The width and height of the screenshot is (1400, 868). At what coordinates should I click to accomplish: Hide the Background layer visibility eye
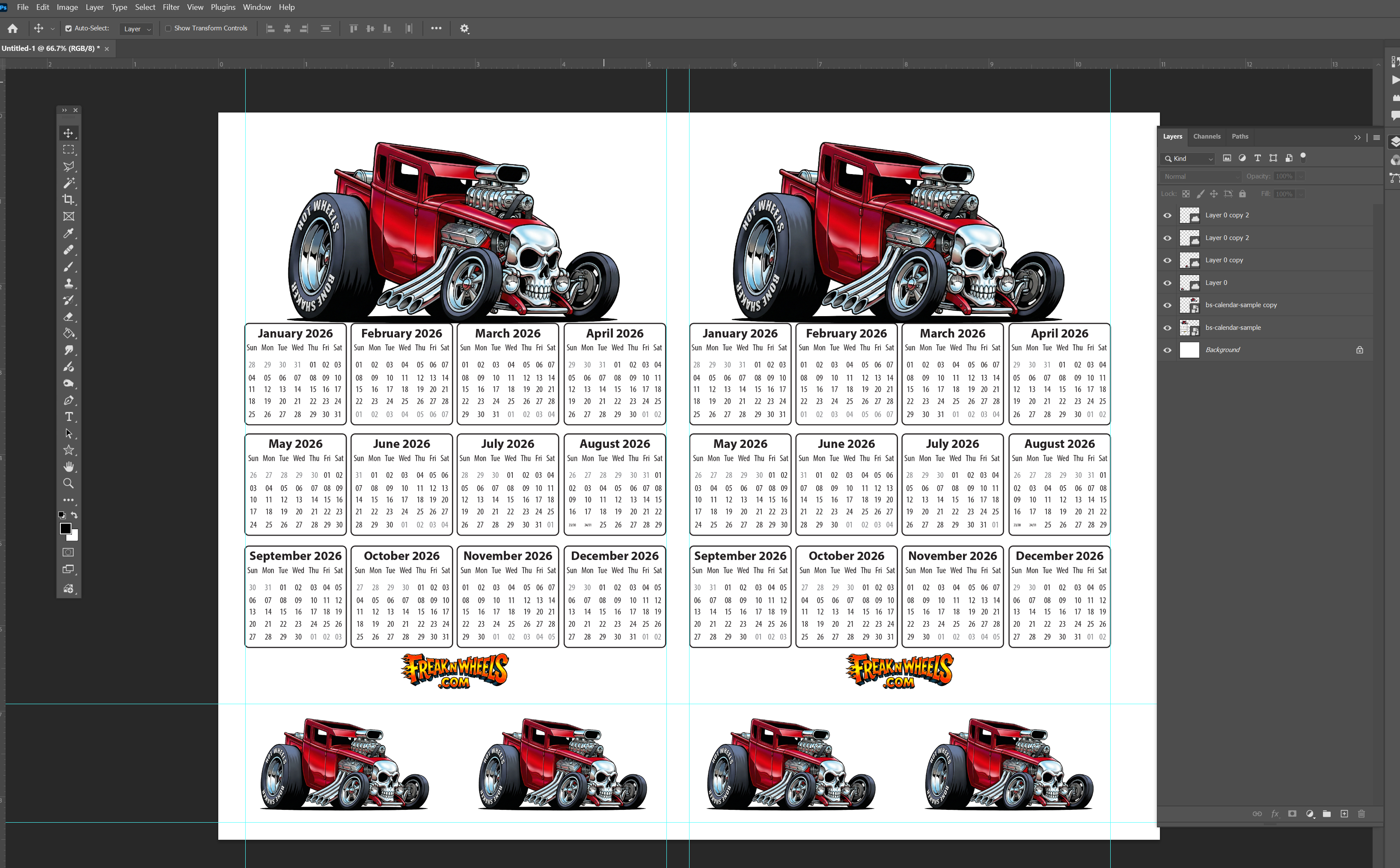[1167, 350]
